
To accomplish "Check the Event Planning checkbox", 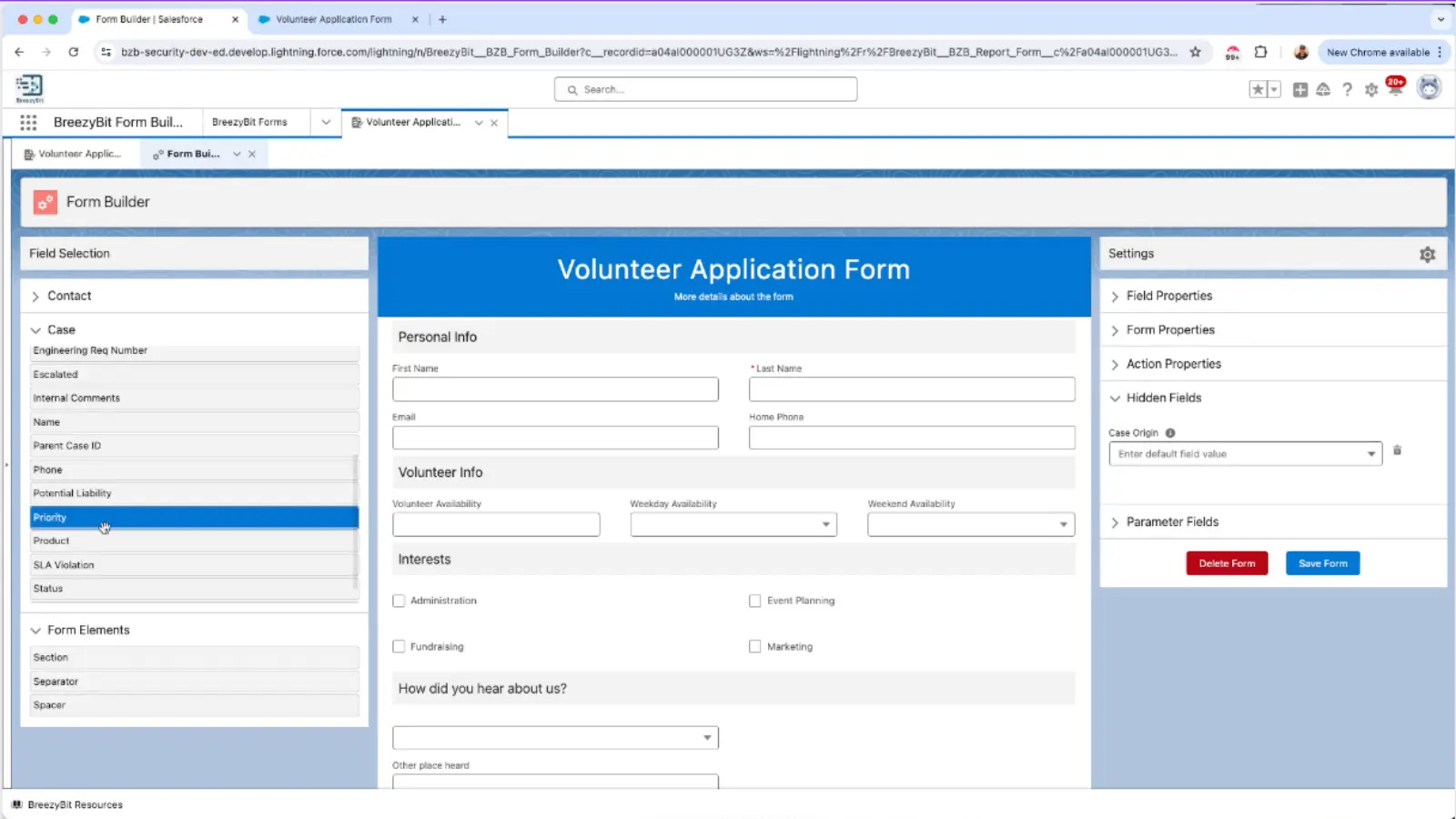I will point(755,601).
